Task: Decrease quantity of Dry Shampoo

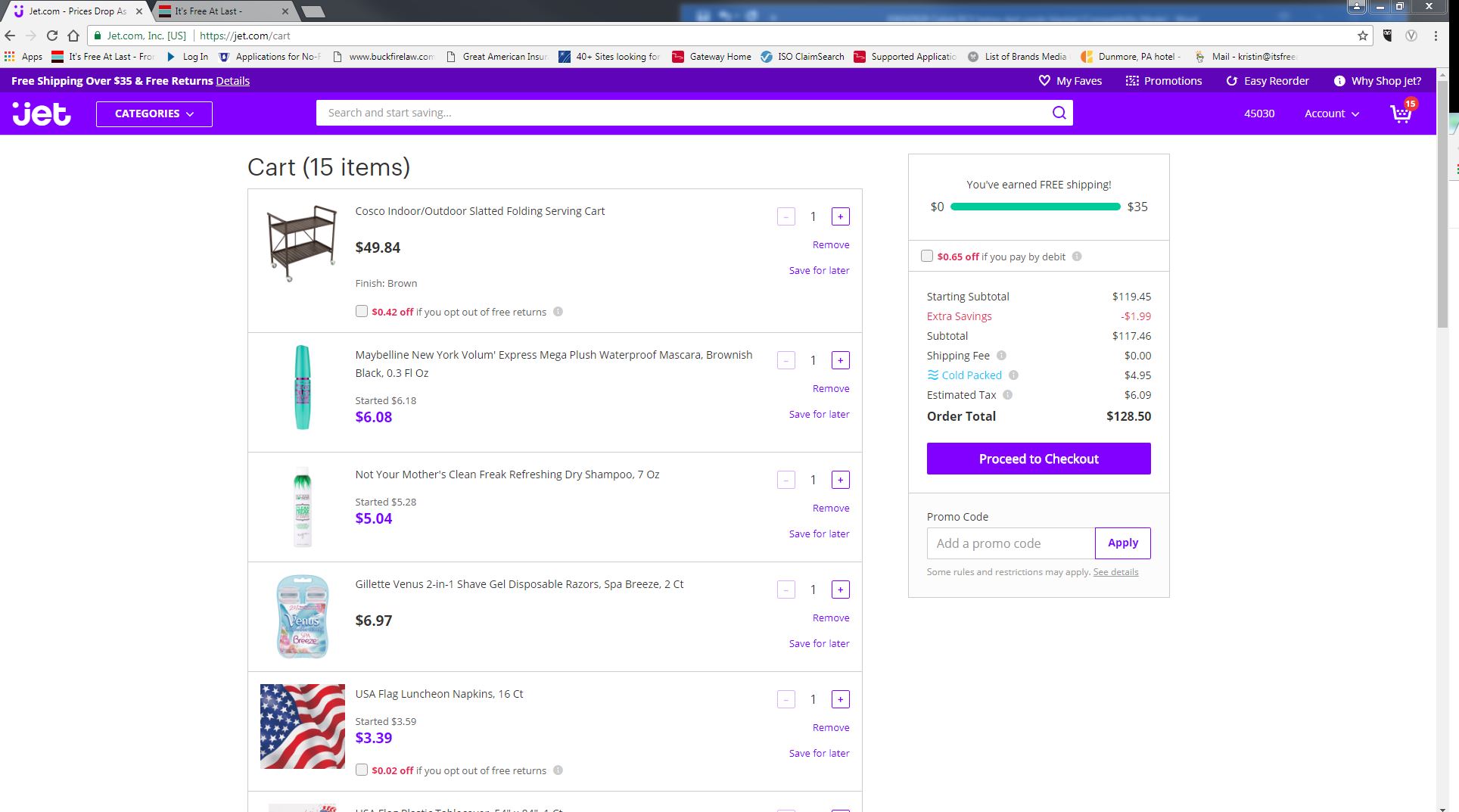Action: click(786, 480)
